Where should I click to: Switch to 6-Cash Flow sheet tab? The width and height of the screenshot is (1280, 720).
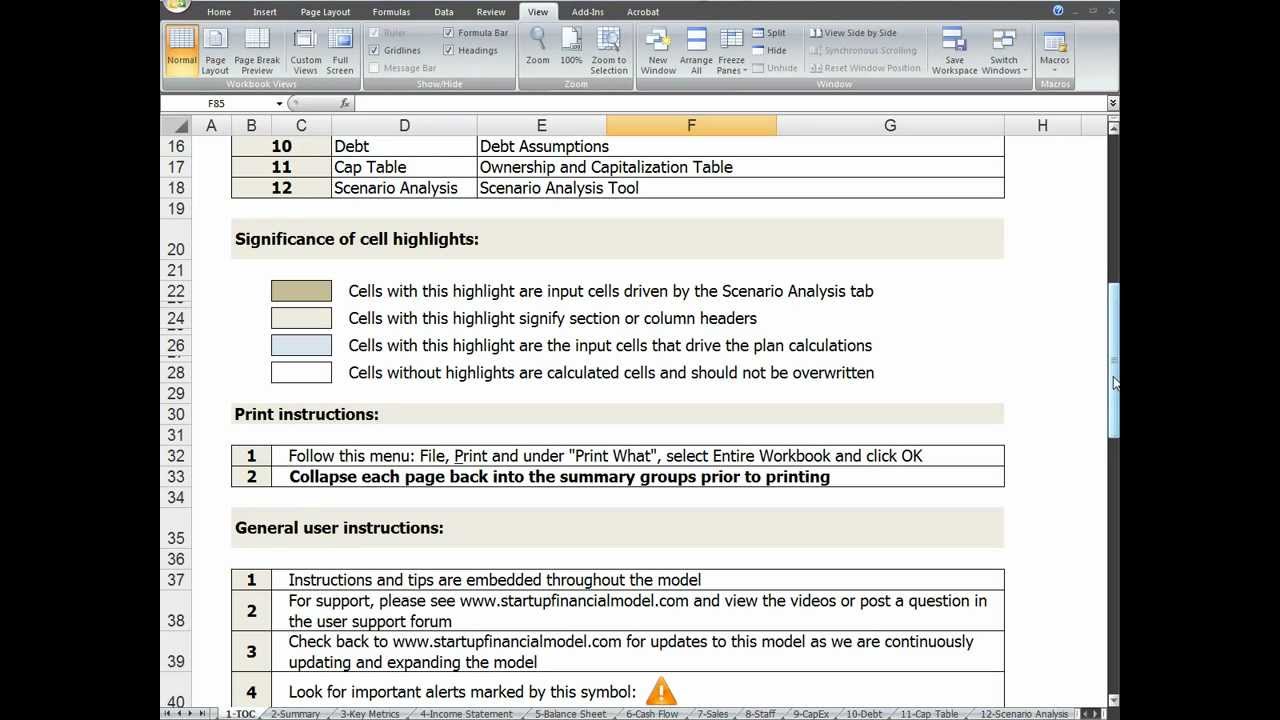tap(652, 714)
